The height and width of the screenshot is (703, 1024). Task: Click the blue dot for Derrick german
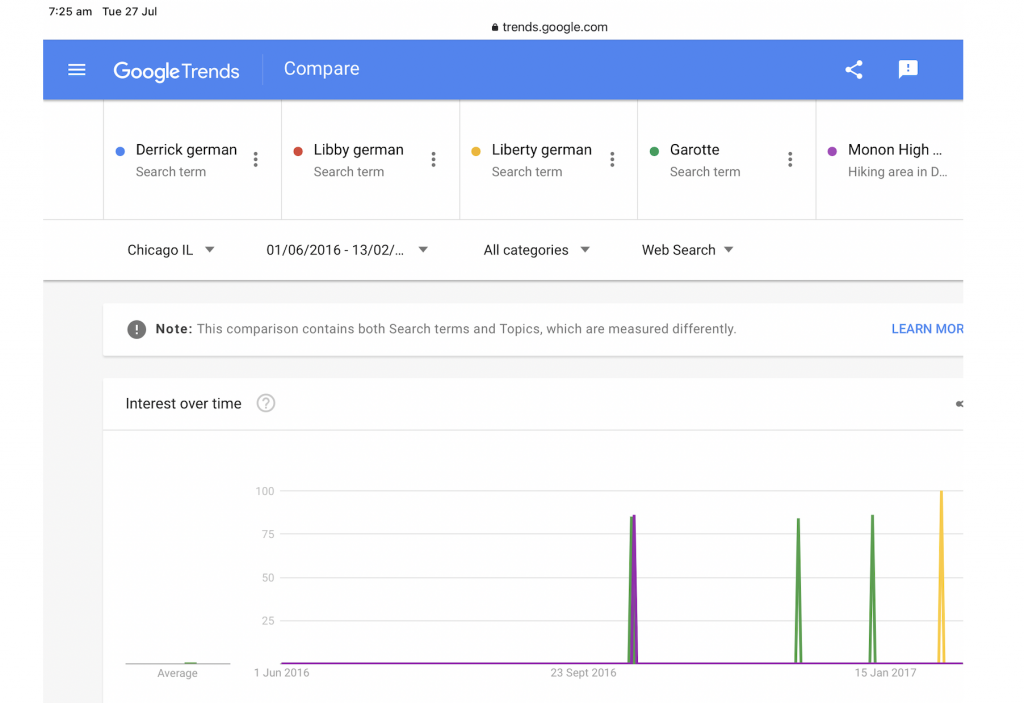120,151
